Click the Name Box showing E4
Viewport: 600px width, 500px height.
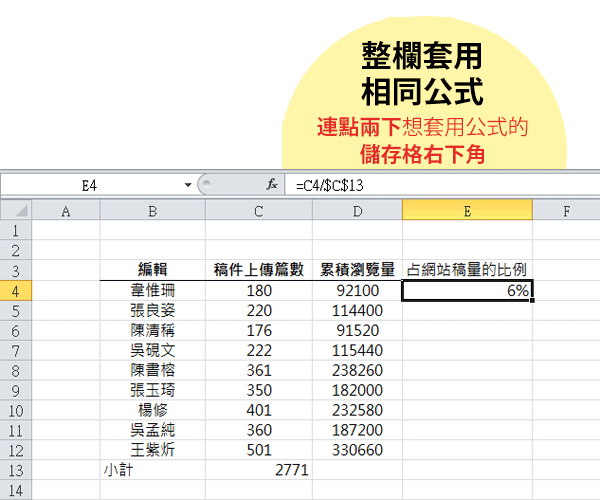(x=90, y=185)
